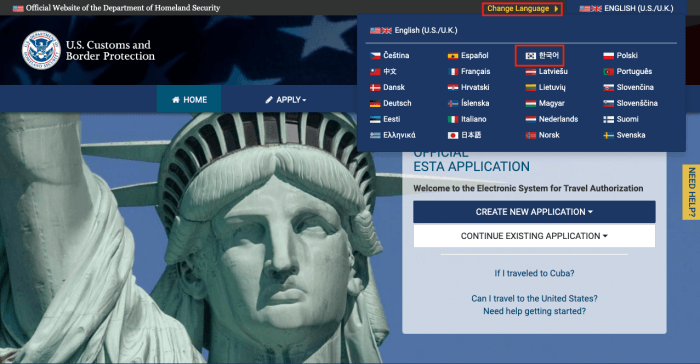This screenshot has height=364, width=700.
Task: Click the Italian flag icon beside Italiano
Action: 453,119
